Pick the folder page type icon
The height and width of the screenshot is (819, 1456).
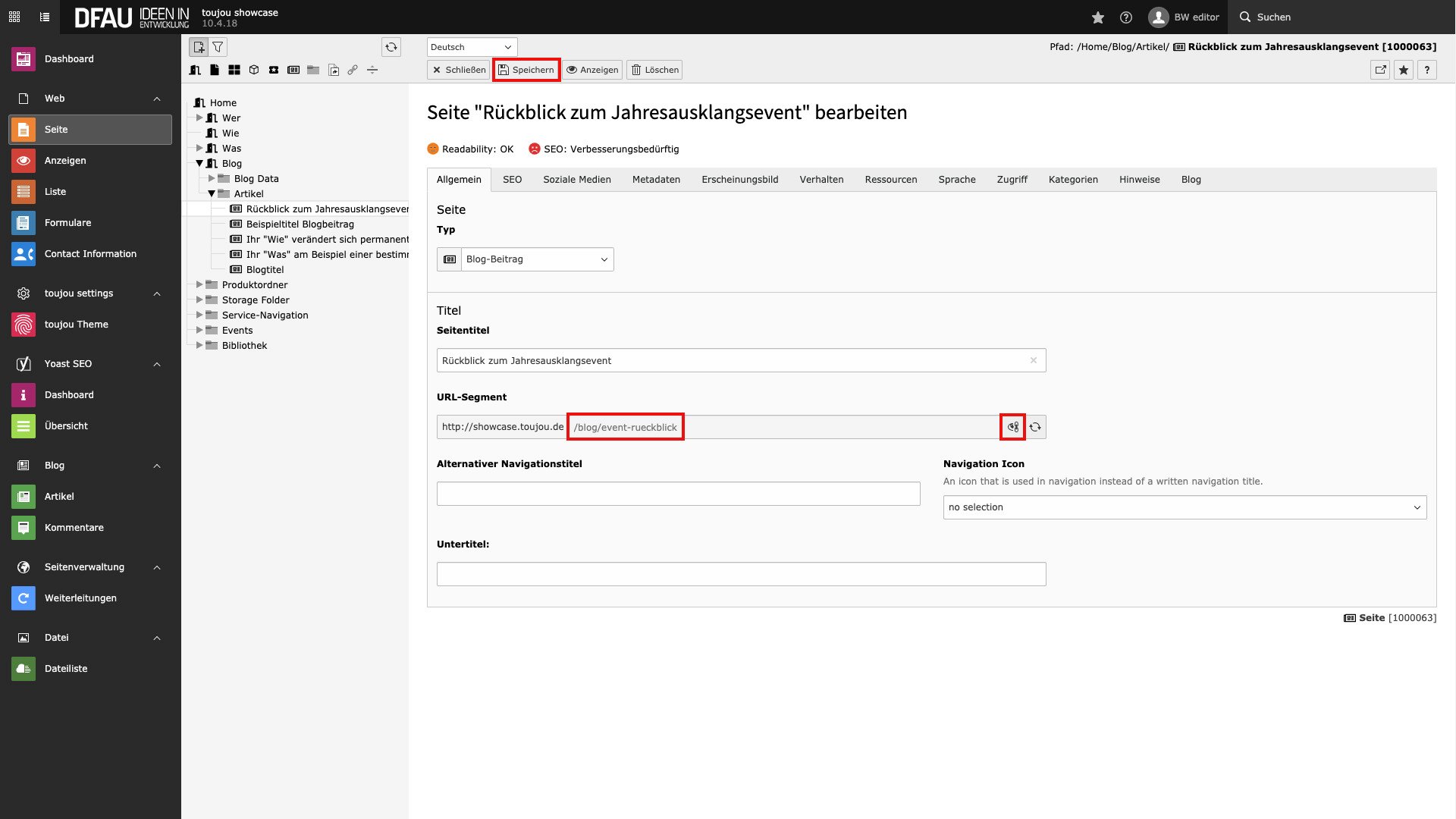[313, 70]
